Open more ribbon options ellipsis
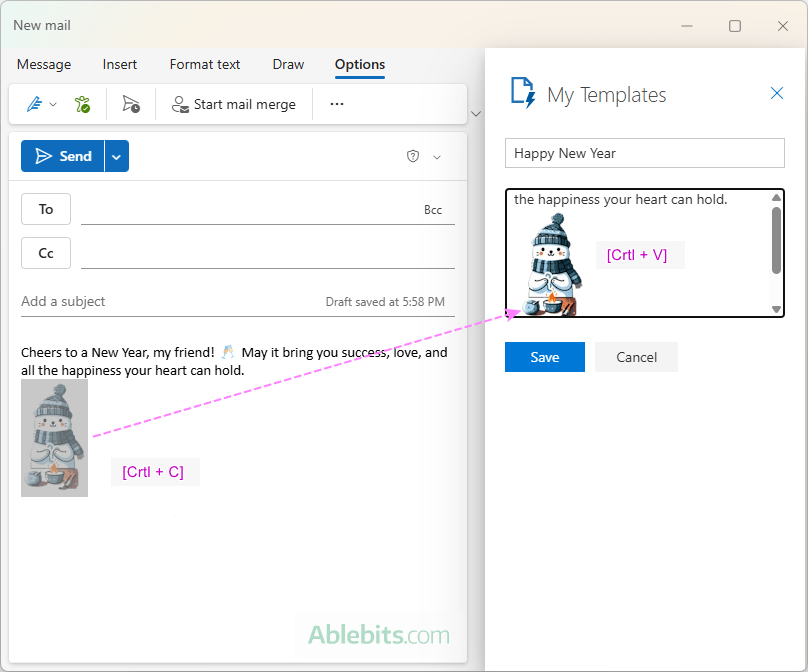The image size is (808, 672). (x=337, y=104)
